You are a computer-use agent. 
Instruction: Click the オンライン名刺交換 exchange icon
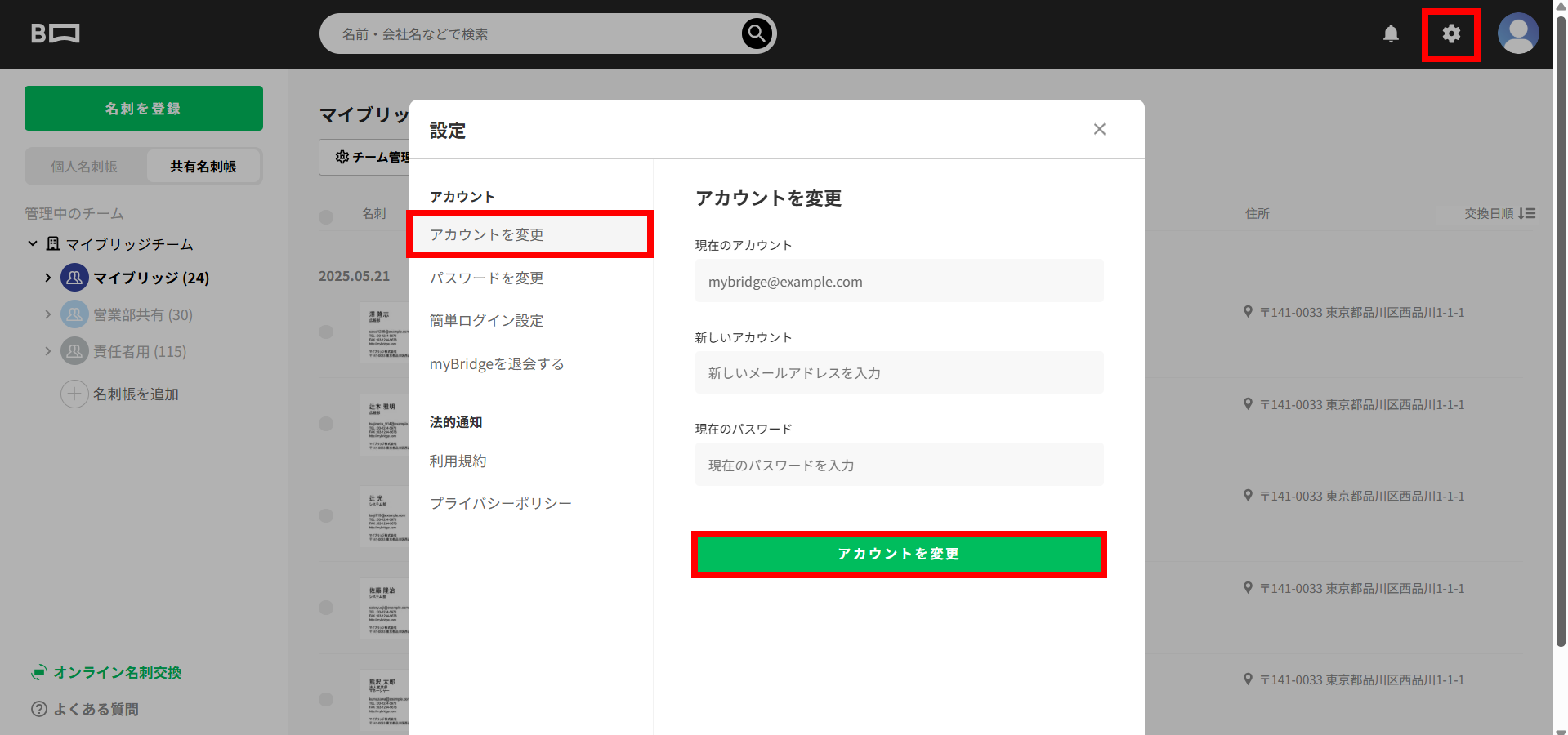pyautogui.click(x=38, y=672)
